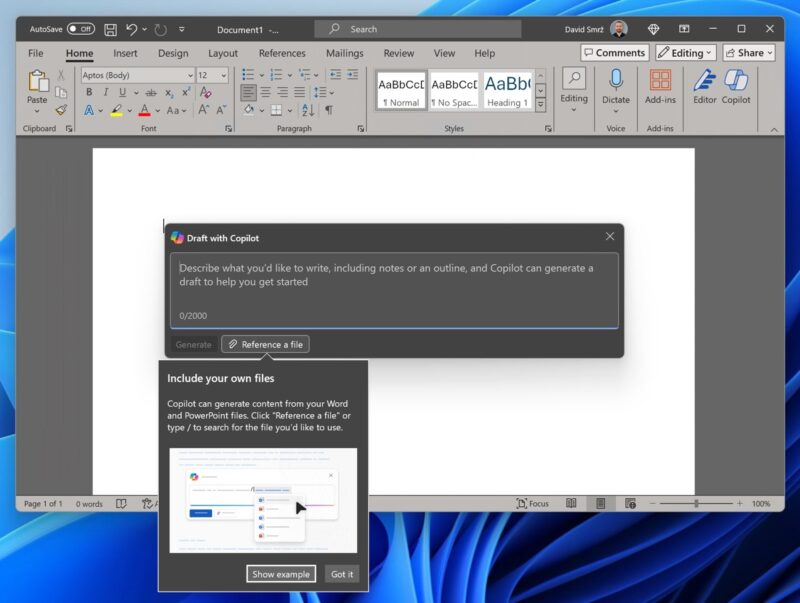Image resolution: width=800 pixels, height=603 pixels.
Task: Apply subscript formatting
Action: tap(168, 92)
